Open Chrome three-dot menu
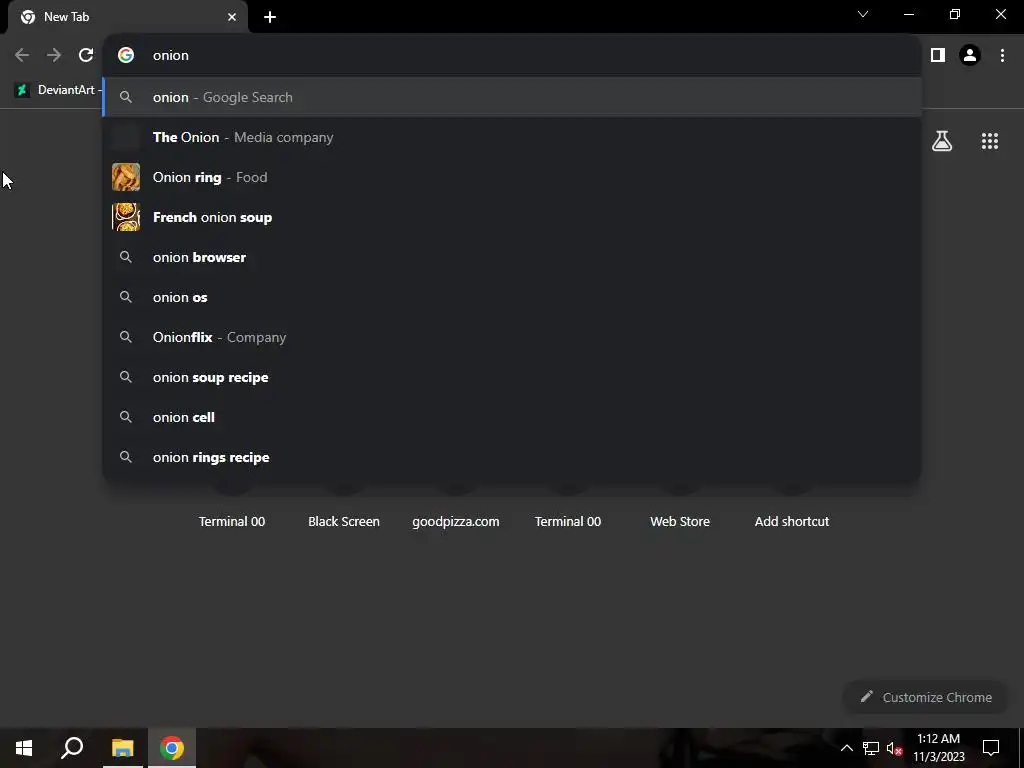 click(x=1002, y=56)
